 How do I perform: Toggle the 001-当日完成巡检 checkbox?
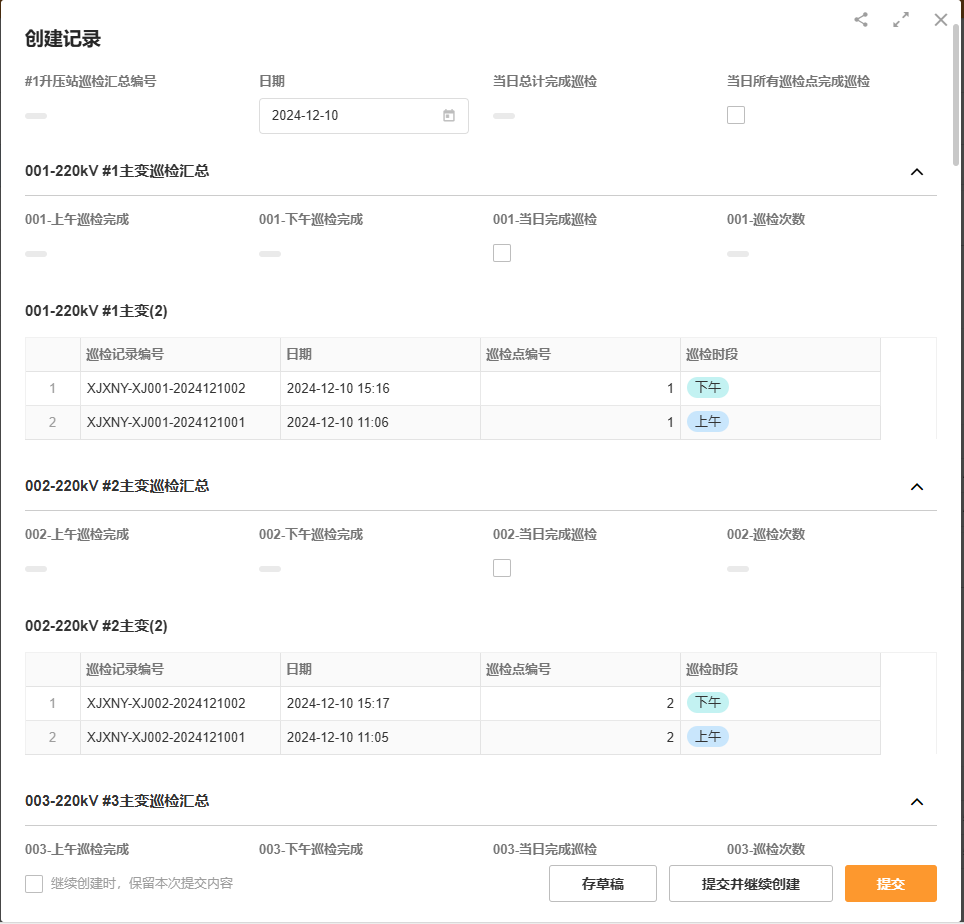tap(502, 253)
